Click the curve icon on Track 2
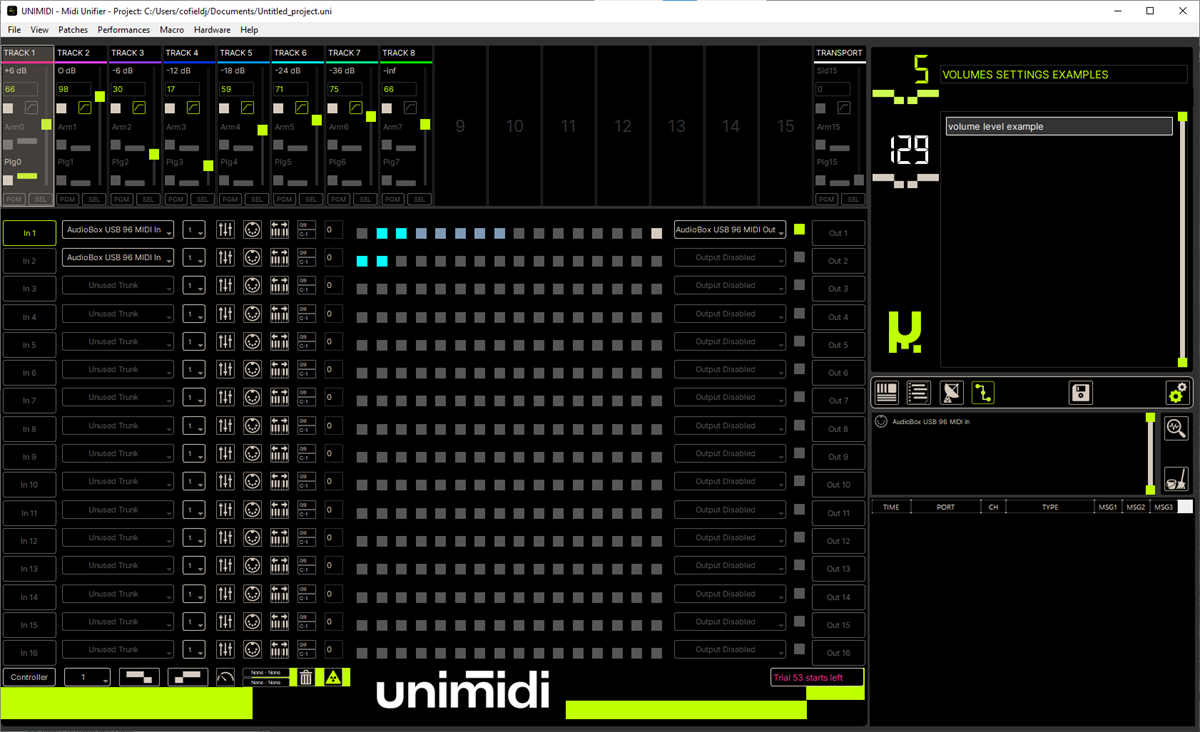Image resolution: width=1200 pixels, height=732 pixels. pyautogui.click(x=86, y=108)
